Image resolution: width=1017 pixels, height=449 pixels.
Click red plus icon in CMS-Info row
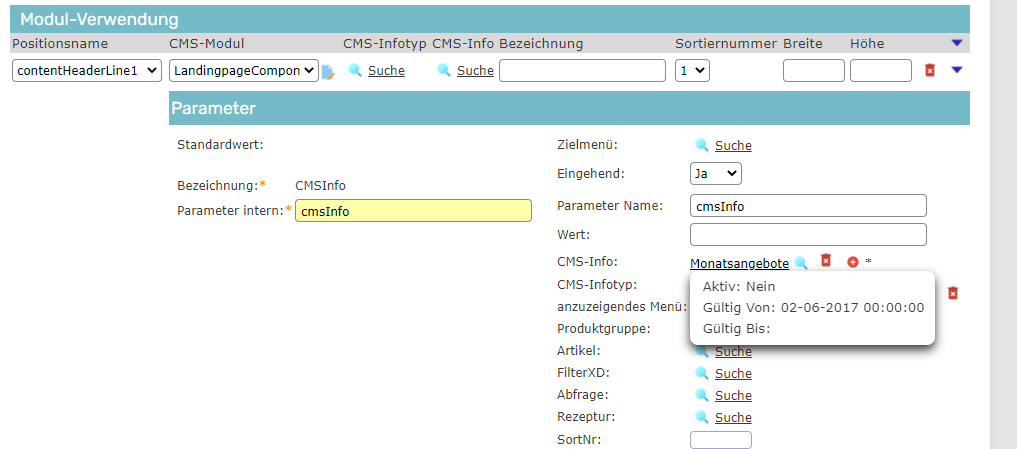[853, 262]
